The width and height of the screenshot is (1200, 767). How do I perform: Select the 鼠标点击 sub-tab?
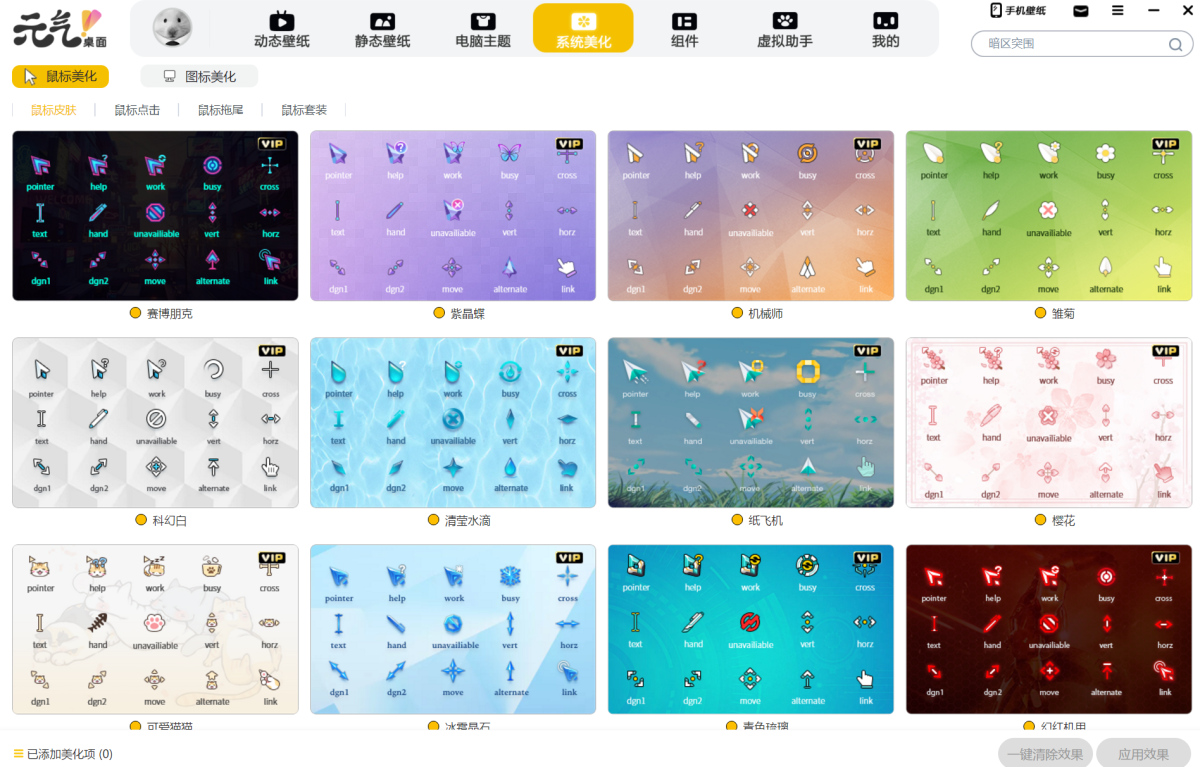click(x=137, y=110)
